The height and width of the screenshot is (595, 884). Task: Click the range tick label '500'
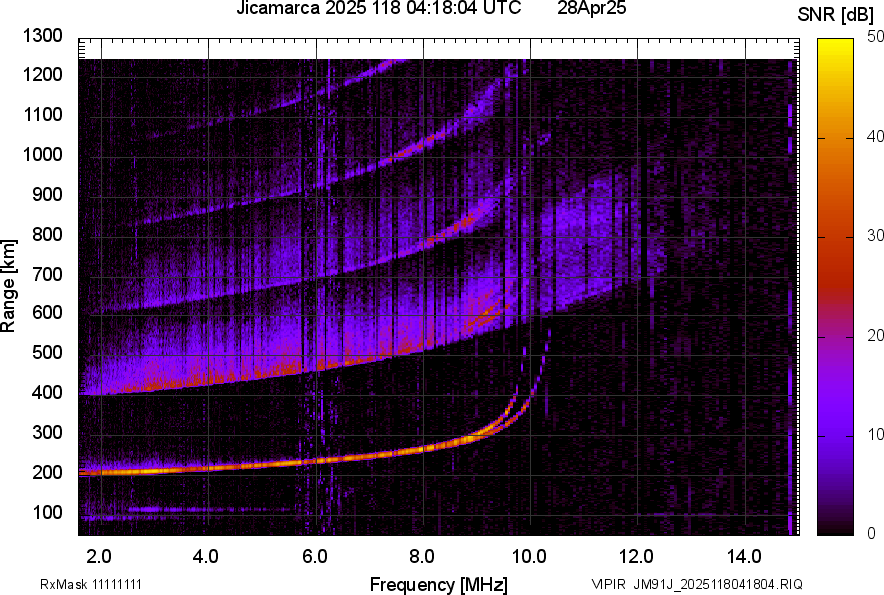(47, 352)
